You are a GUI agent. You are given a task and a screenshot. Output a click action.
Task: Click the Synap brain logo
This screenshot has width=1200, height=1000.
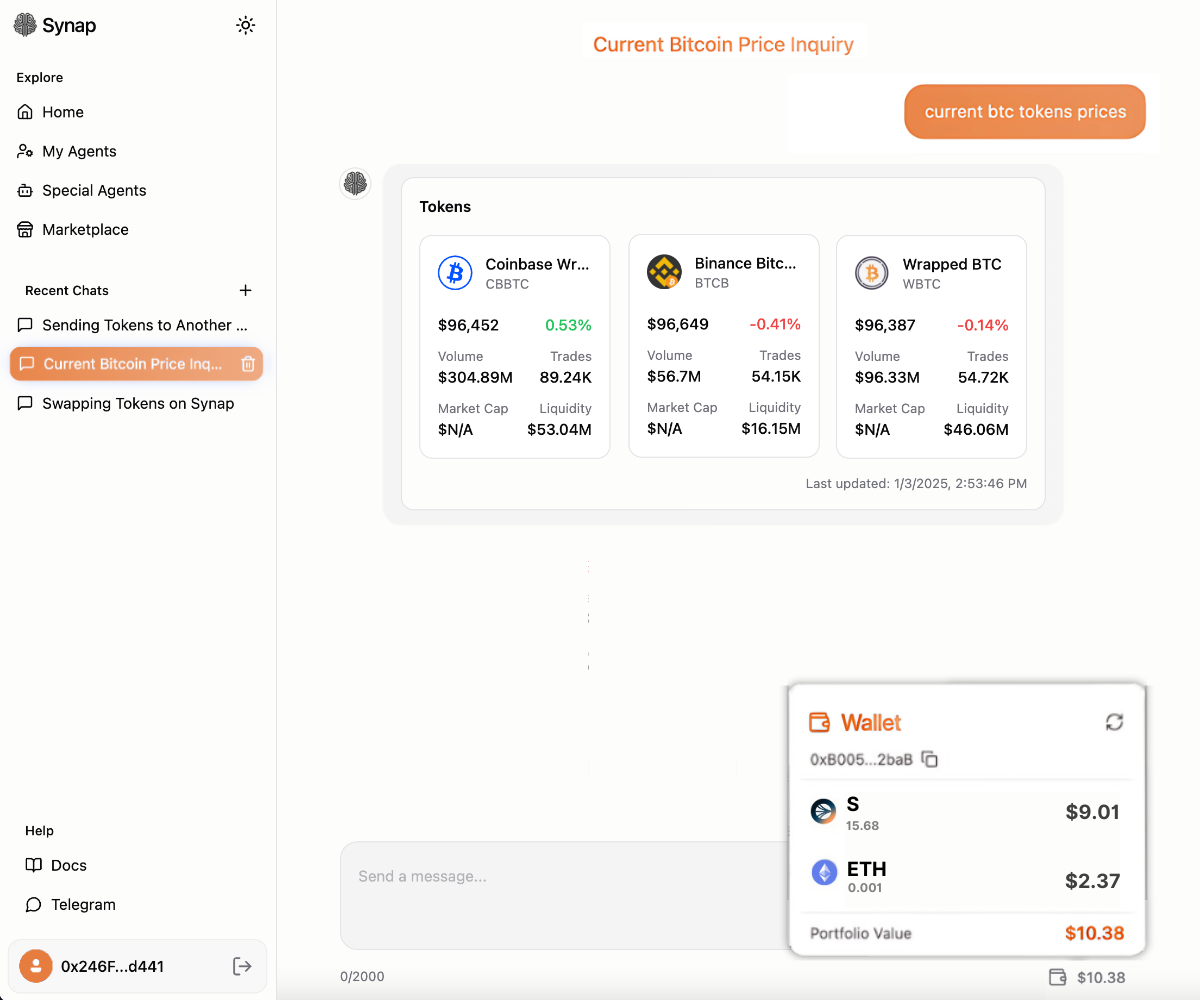point(25,25)
